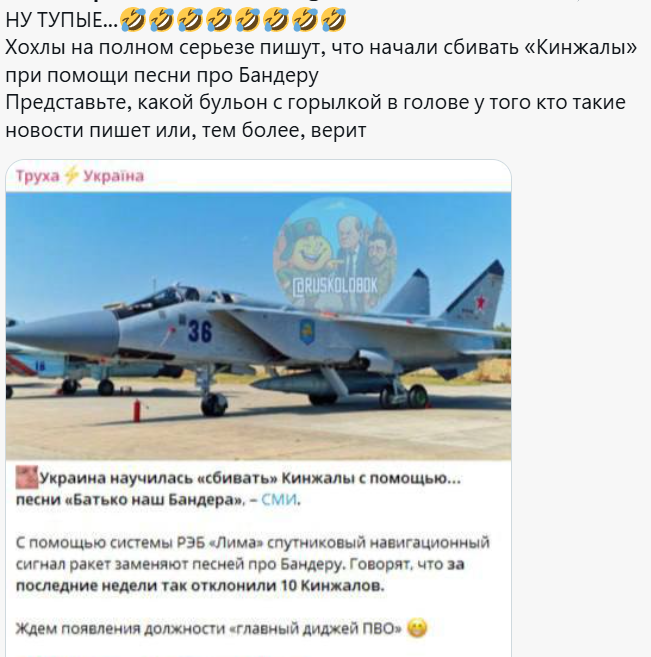Click the red fire extinguisher on the tarmac
The height and width of the screenshot is (657, 651).
point(137,410)
